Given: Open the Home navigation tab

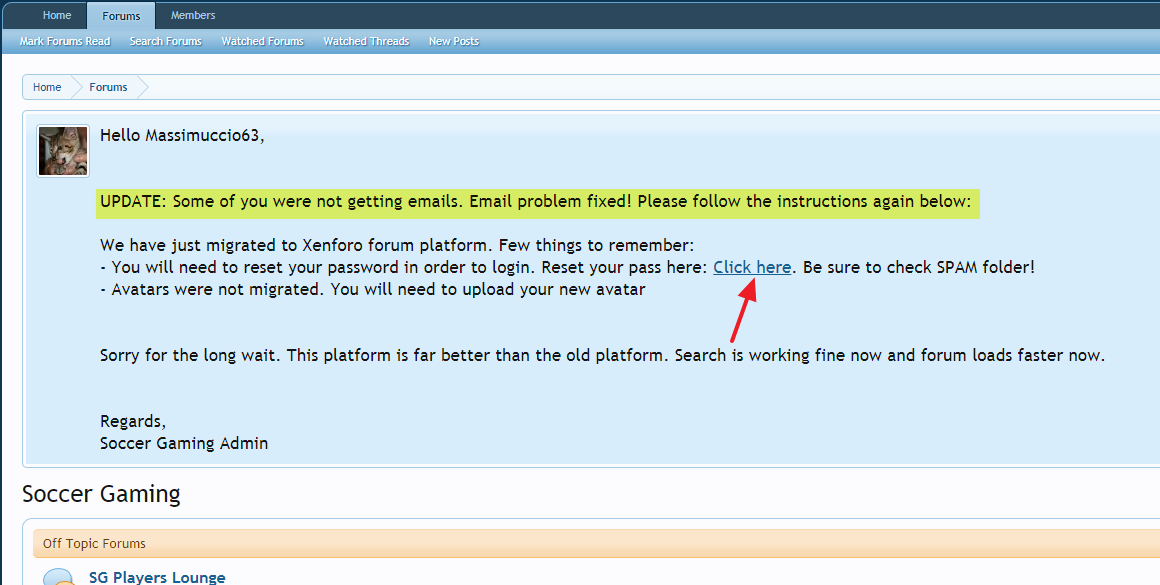Looking at the screenshot, I should 57,15.
